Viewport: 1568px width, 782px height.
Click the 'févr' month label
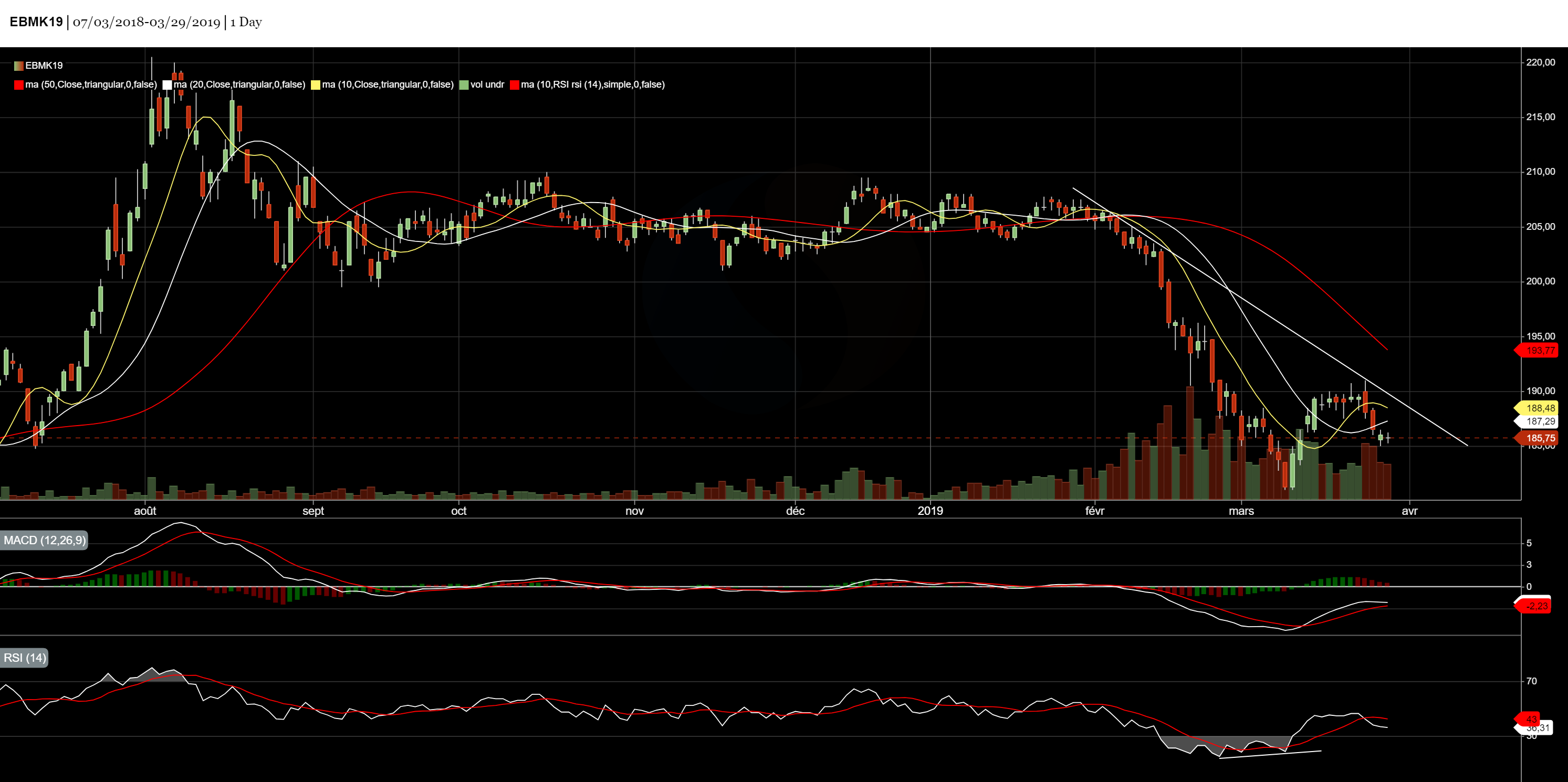point(1095,511)
